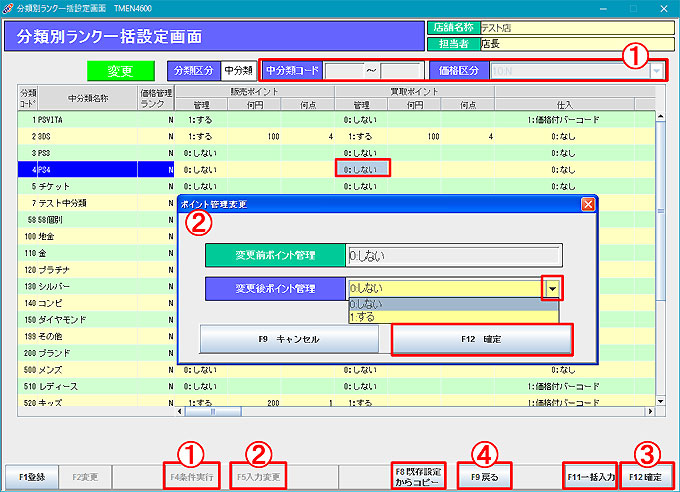
Task: Click the second 中分類コード range field
Action: (402, 71)
